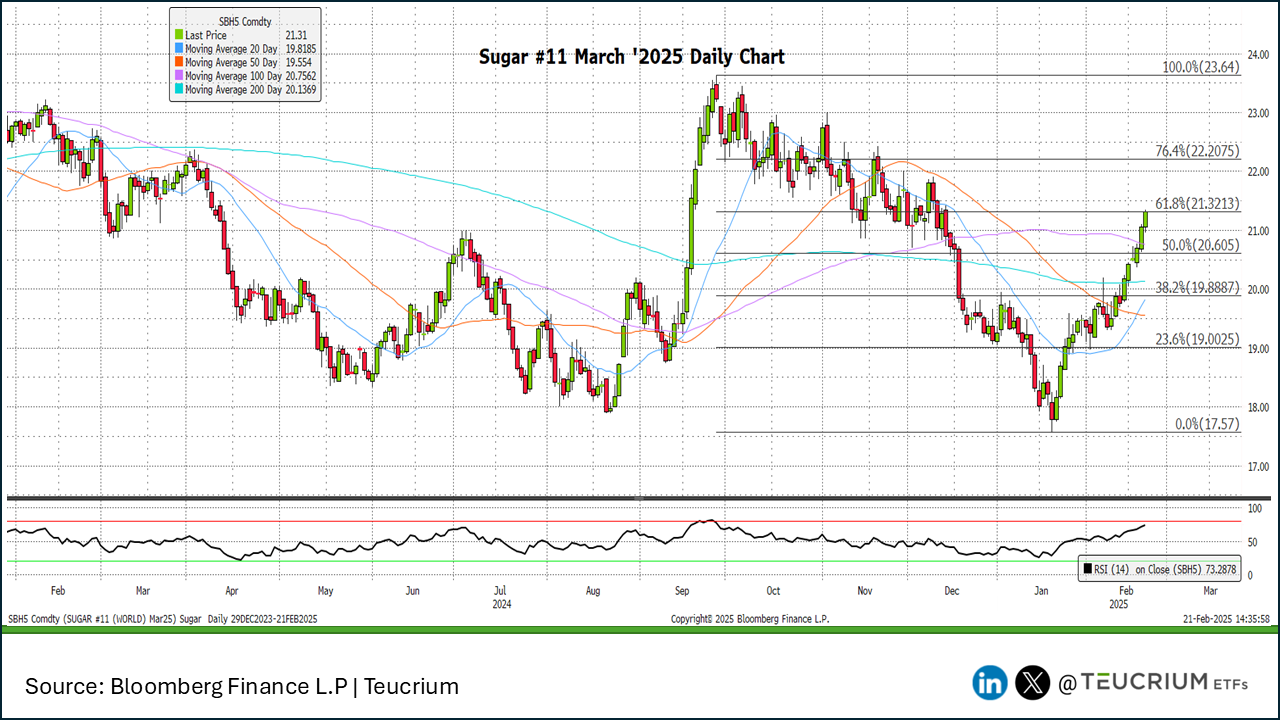Click the Jun month label on time axis
Image resolution: width=1280 pixels, height=720 pixels.
[x=412, y=591]
